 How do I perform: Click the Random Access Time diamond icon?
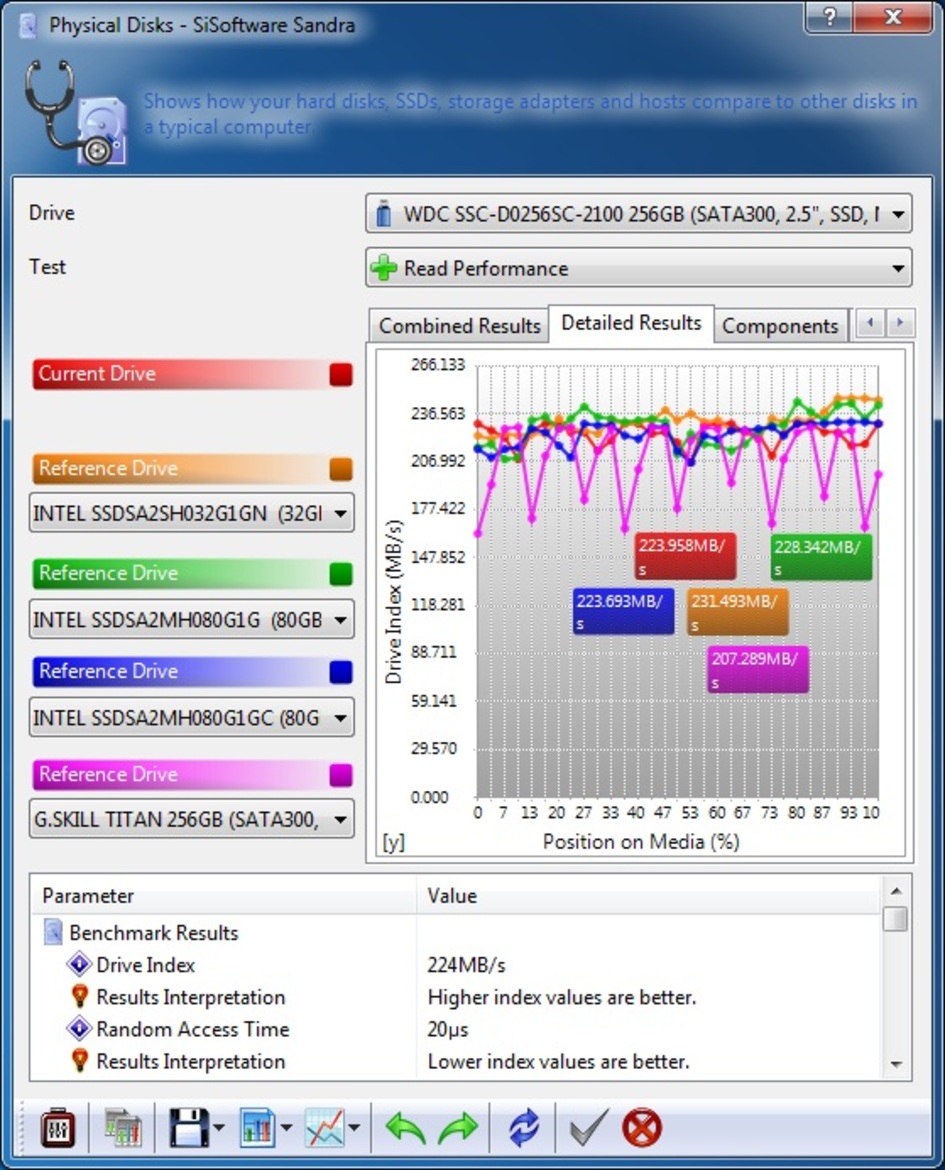79,1028
